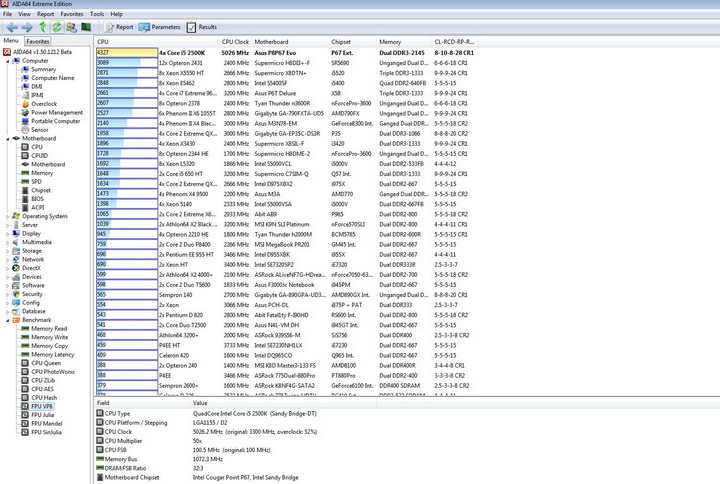Switch to the Menu tab
Viewport: 720px width, 484px height.
coord(11,40)
